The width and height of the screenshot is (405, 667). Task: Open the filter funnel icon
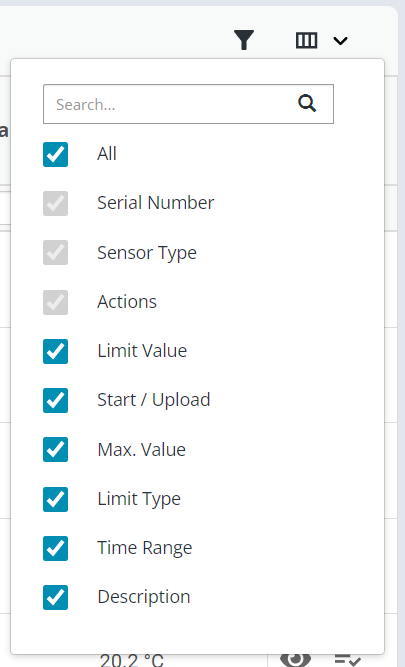[x=244, y=40]
